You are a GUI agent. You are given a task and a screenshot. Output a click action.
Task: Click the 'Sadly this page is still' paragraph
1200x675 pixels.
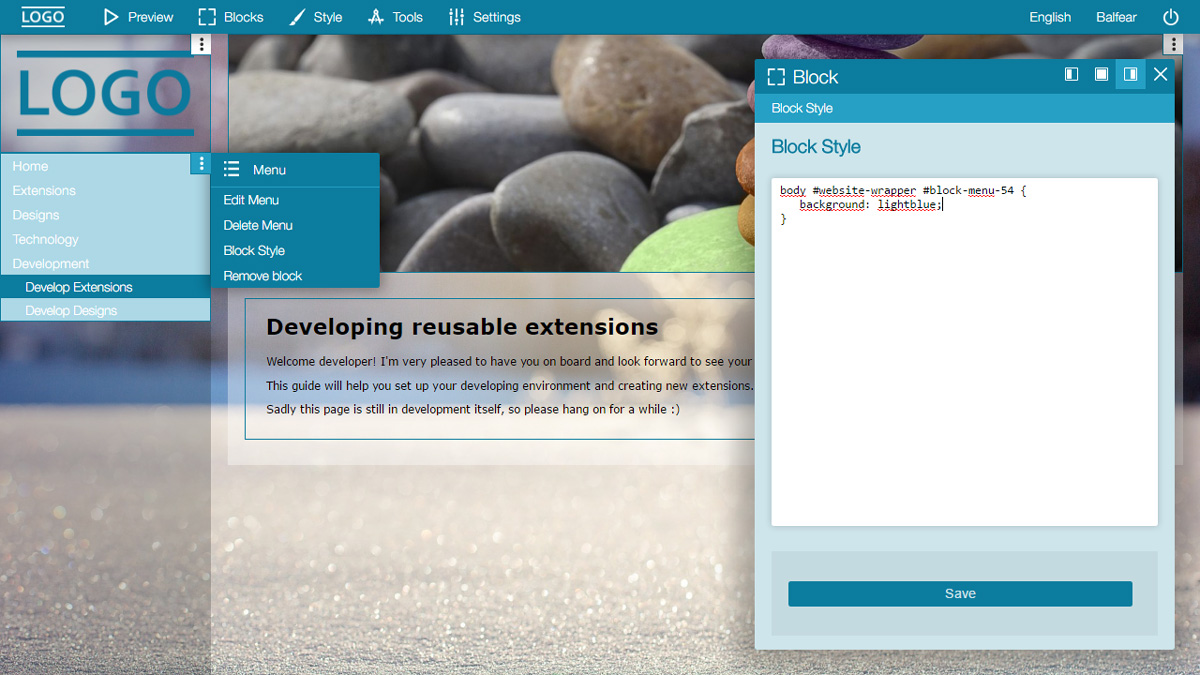[473, 409]
